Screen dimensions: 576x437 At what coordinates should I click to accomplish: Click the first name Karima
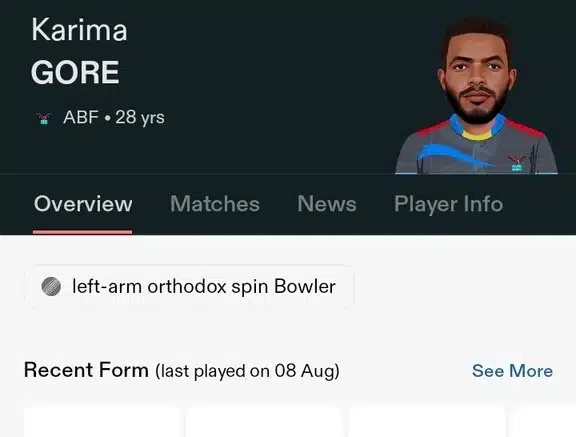click(79, 30)
